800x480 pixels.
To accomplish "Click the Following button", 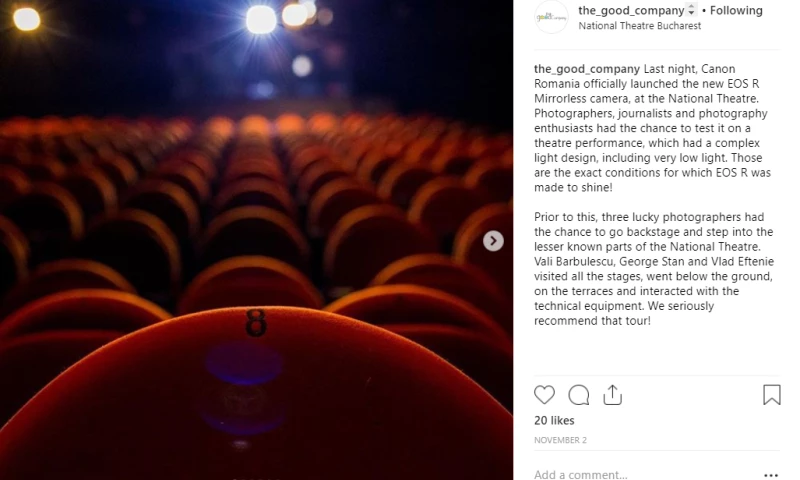I will [x=736, y=10].
